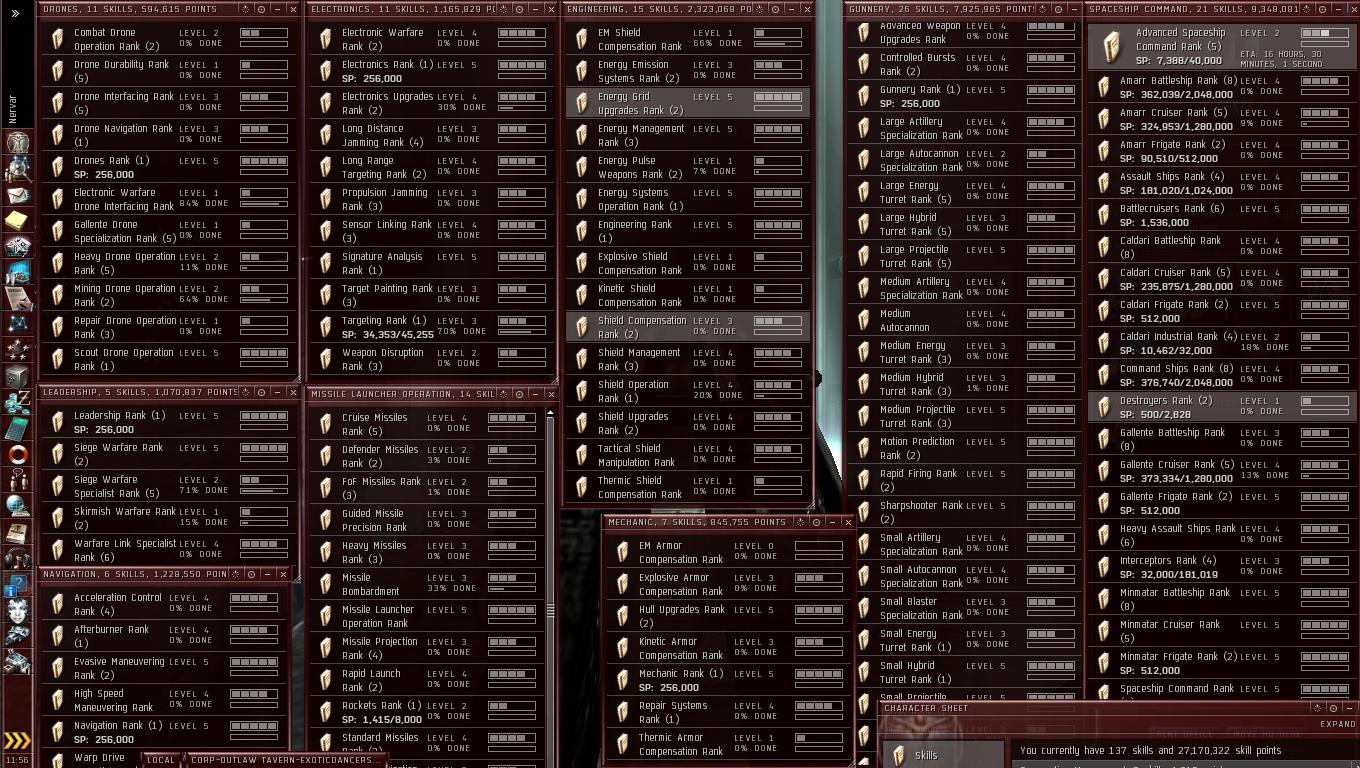Click the circular icon in Leadership window header
The image size is (1360, 768).
261,393
